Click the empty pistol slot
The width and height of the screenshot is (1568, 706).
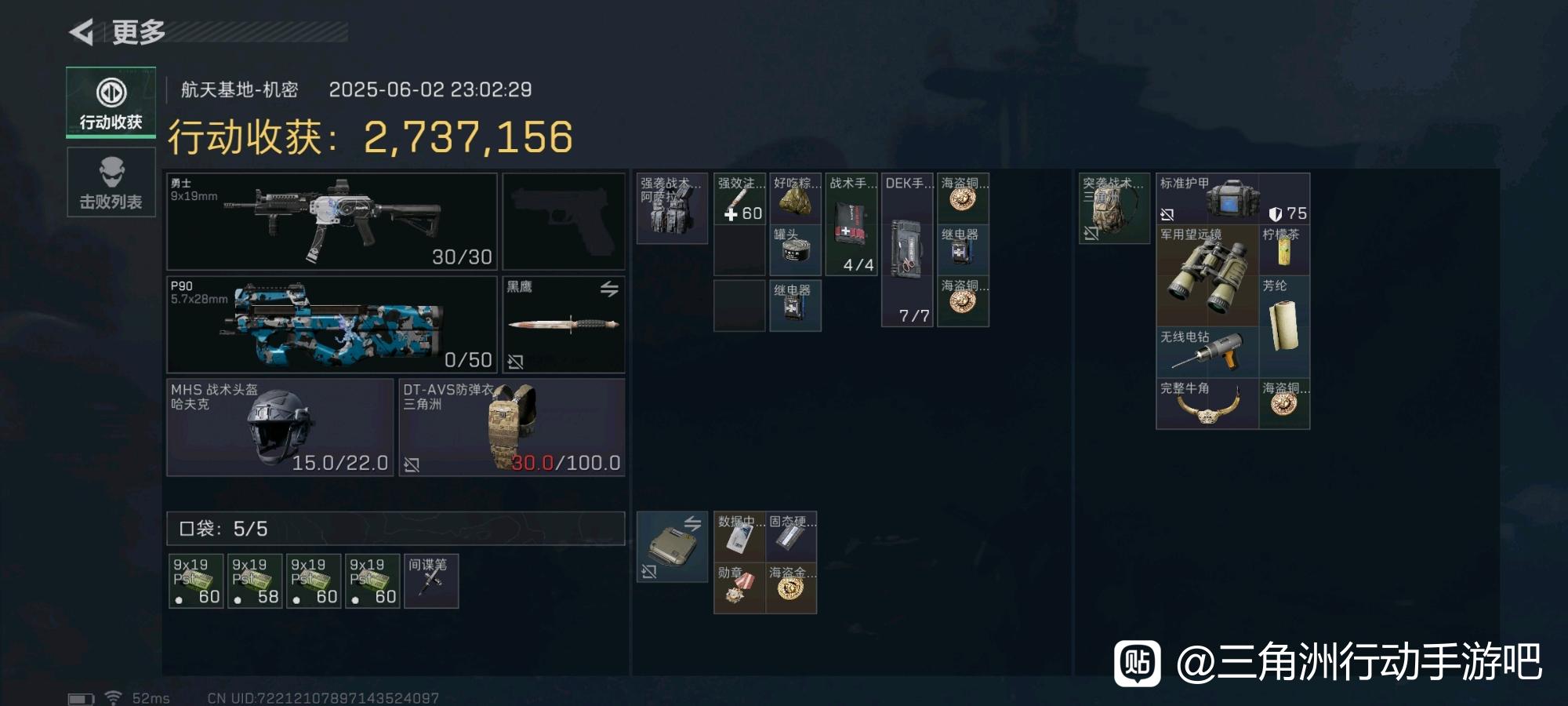[x=564, y=221]
